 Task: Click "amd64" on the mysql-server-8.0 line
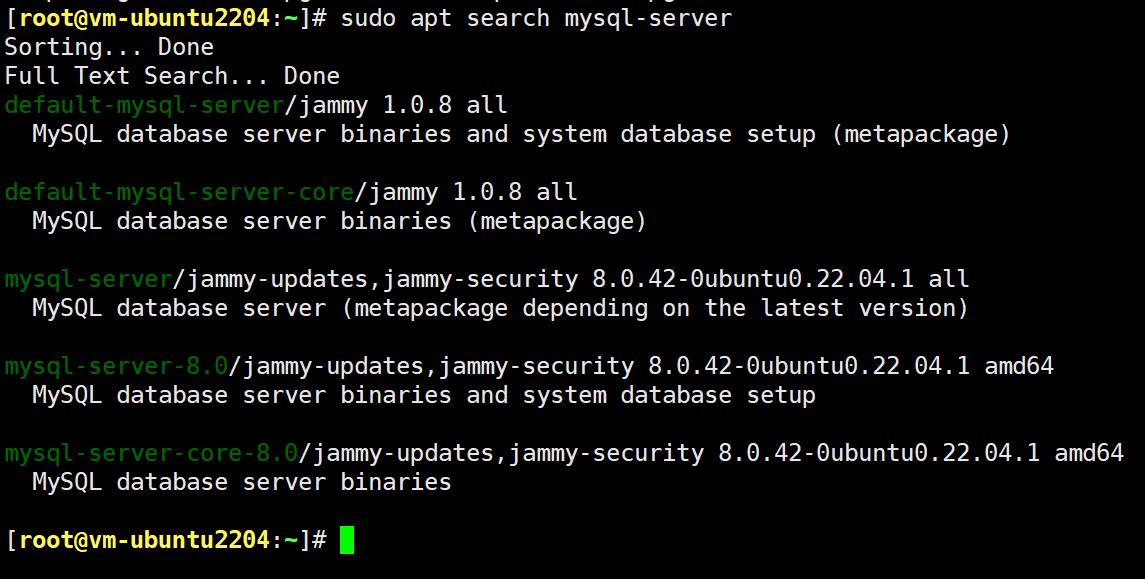(1019, 366)
